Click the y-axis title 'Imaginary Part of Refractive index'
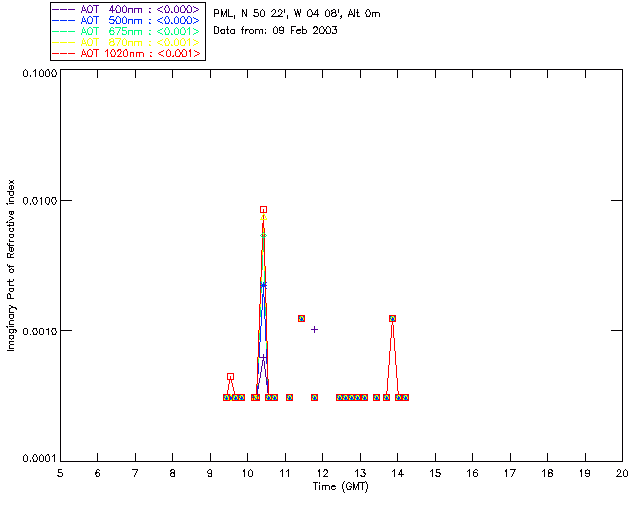 click(11, 265)
